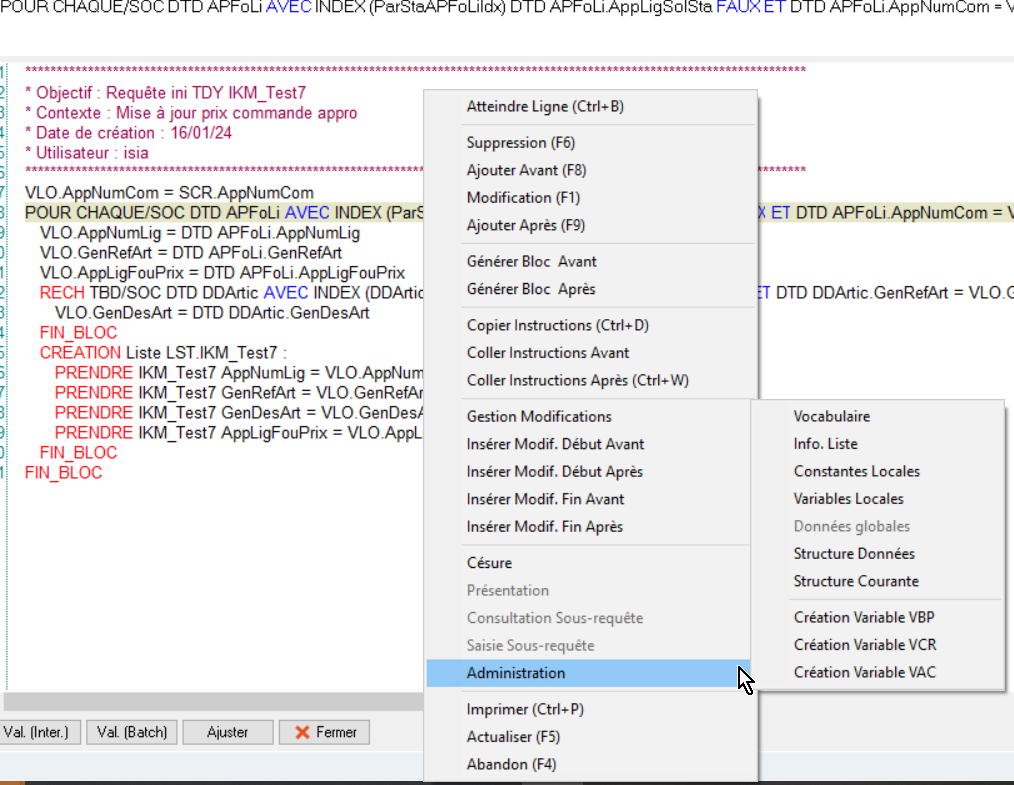Select Imprimer (Ctrl+P) option
Screen dimensions: 1014x785
[525, 709]
